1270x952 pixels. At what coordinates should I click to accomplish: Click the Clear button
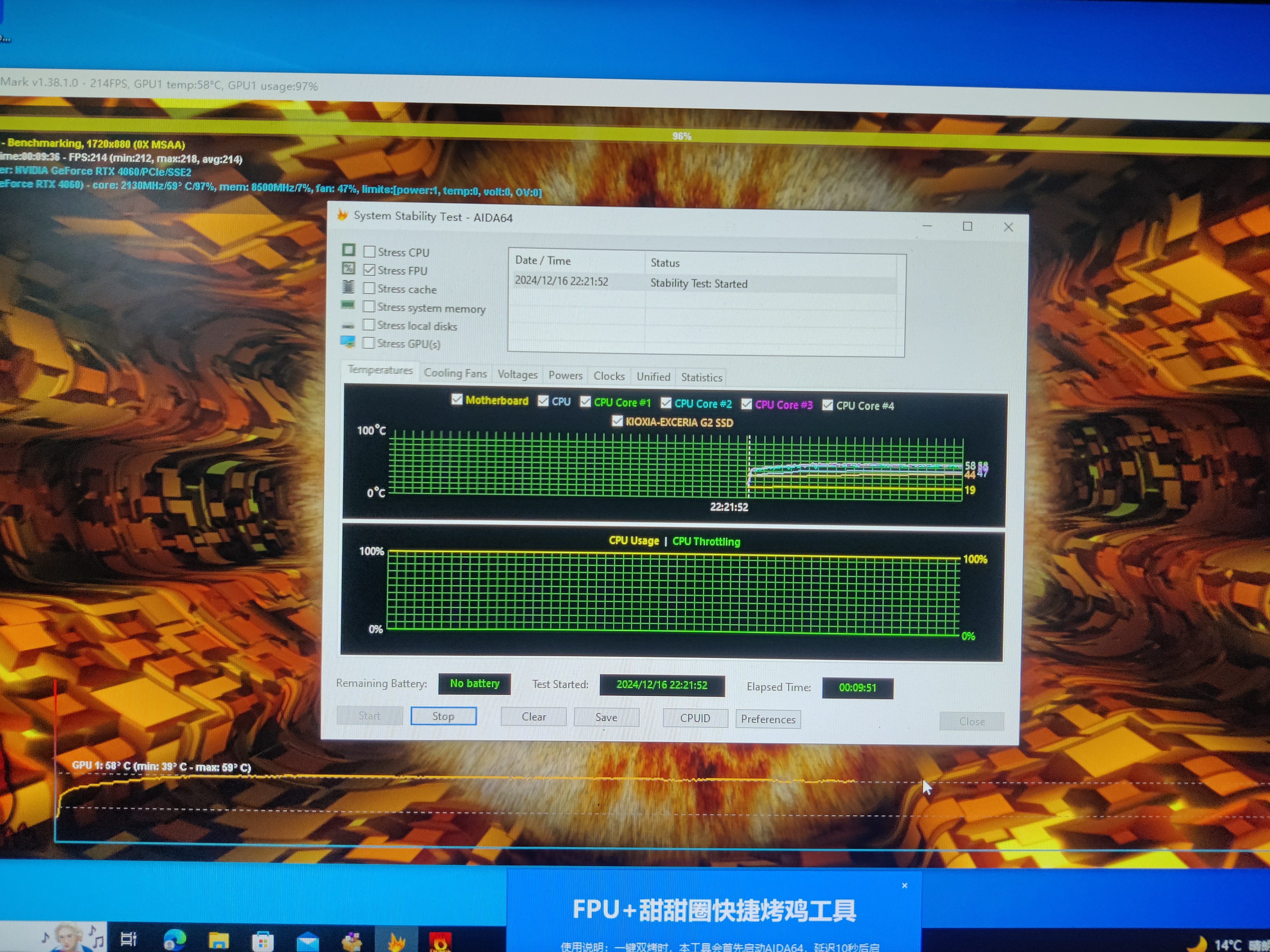[533, 717]
